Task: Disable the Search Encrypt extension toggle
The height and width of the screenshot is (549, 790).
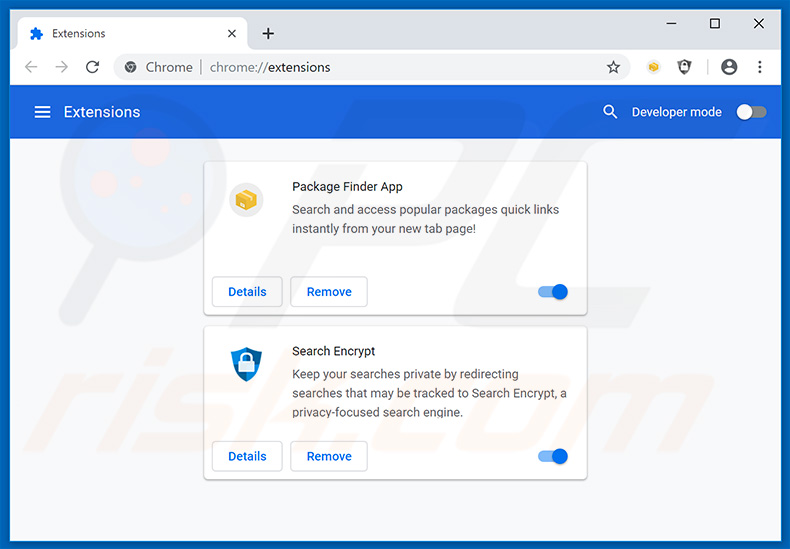Action: [553, 456]
